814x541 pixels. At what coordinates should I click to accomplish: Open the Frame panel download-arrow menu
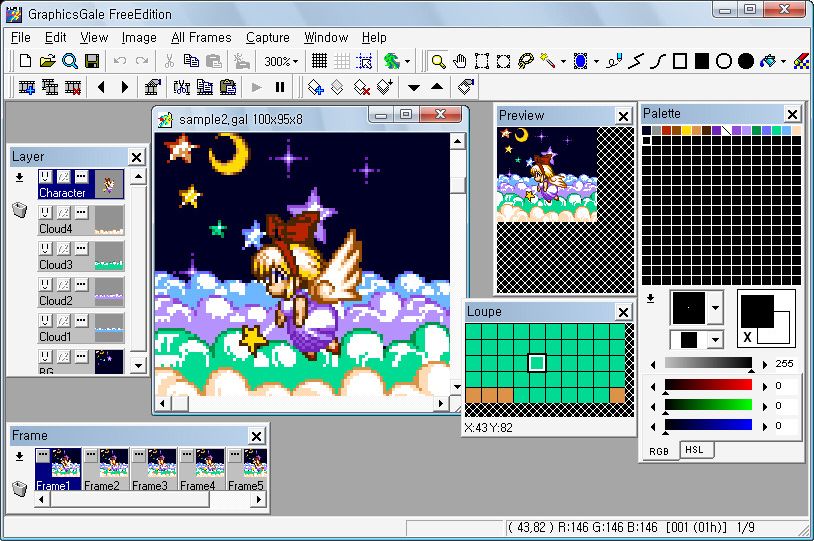point(19,456)
